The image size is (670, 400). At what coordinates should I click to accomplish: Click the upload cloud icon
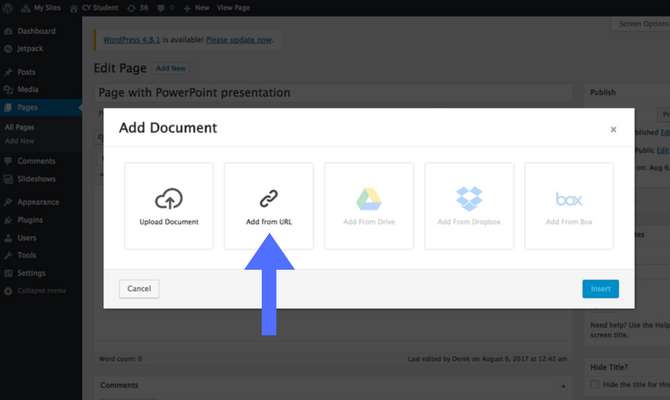point(169,199)
